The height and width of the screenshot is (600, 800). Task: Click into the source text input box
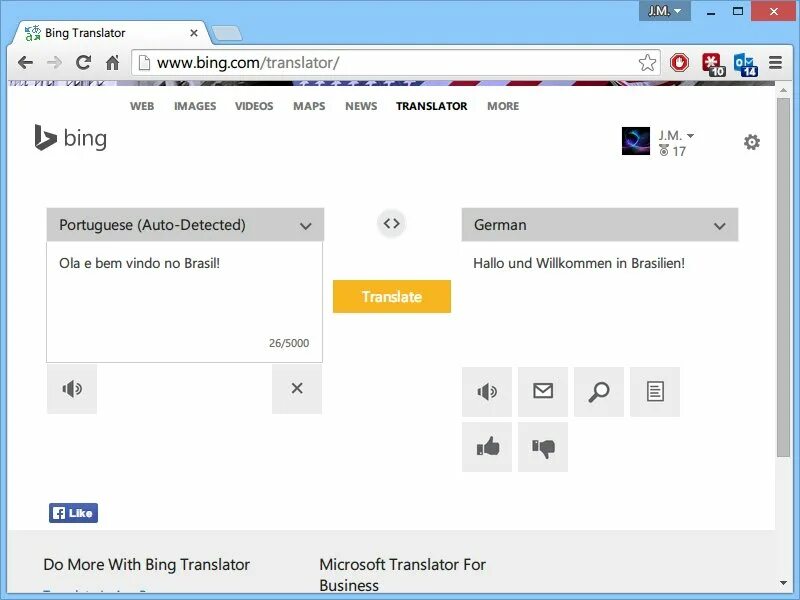click(x=185, y=302)
